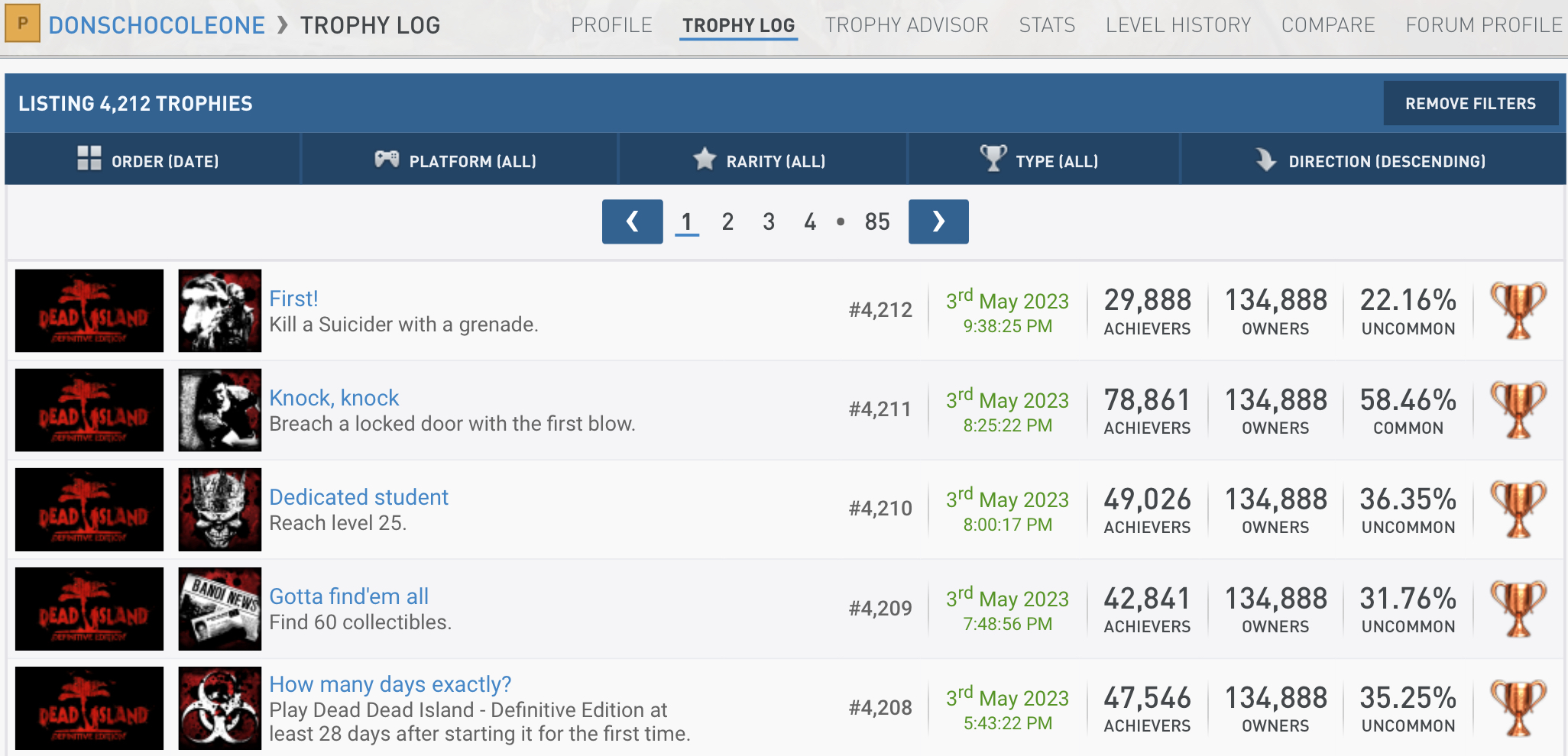Toggle the Direction (Descending) sort order
Viewport: 1568px width, 756px height.
[x=1373, y=160]
